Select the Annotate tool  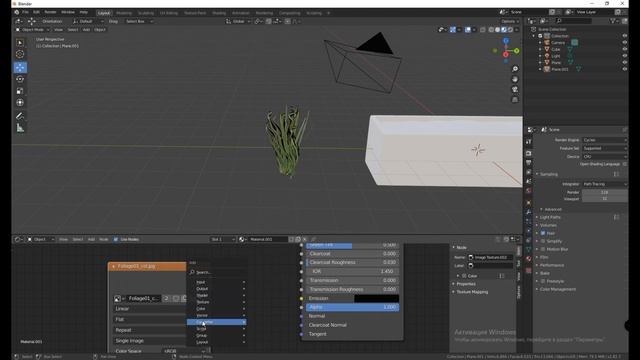(x=20, y=116)
